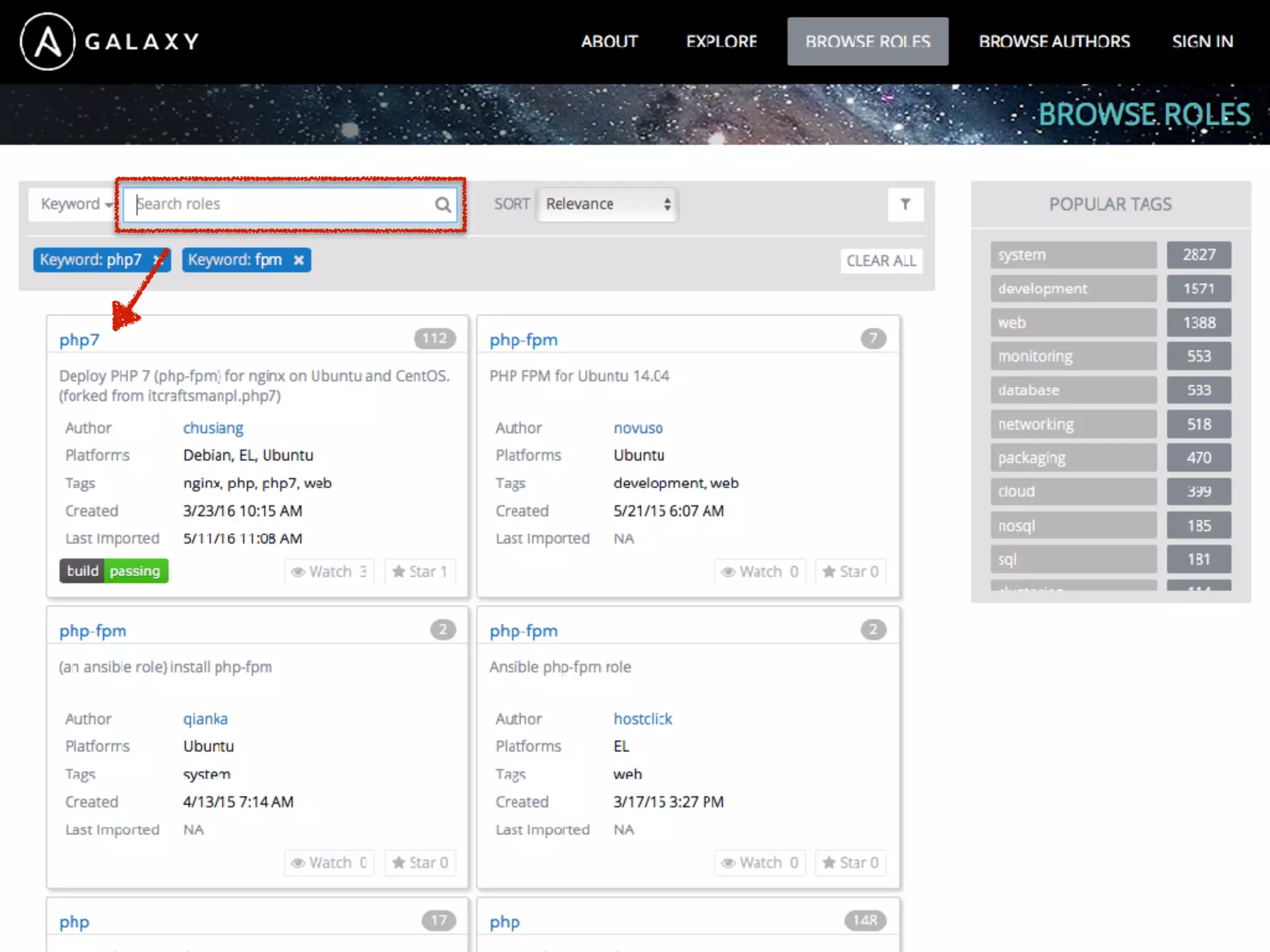The width and height of the screenshot is (1270, 952).
Task: Star the php7 role by chusiang
Action: point(420,571)
